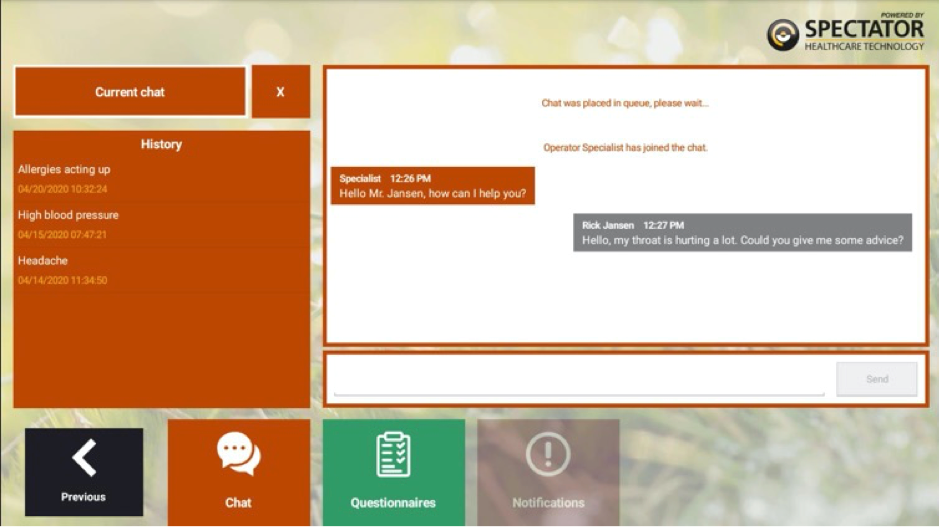Screen dimensions: 939x527
Task: Close the current chat with X
Action: 280,92
